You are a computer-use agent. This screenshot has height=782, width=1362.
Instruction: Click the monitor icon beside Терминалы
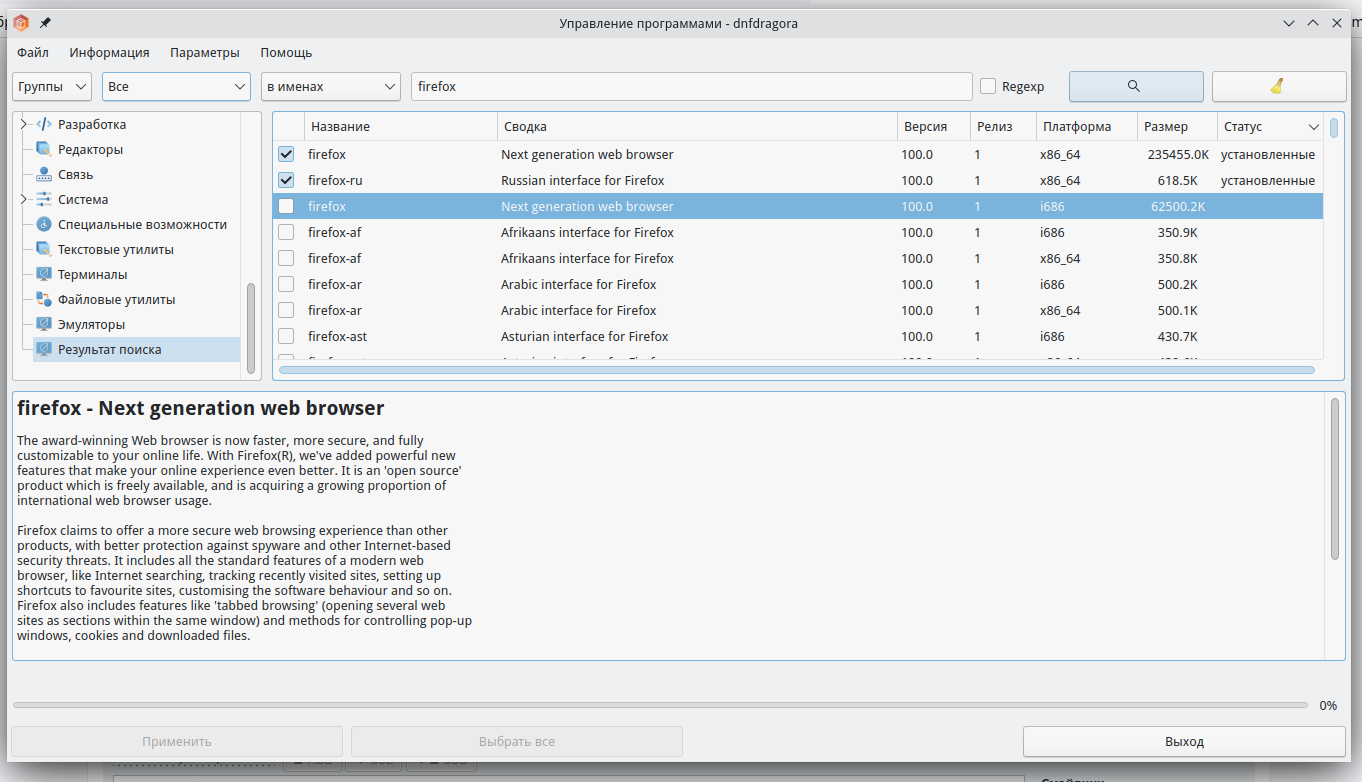pos(44,275)
